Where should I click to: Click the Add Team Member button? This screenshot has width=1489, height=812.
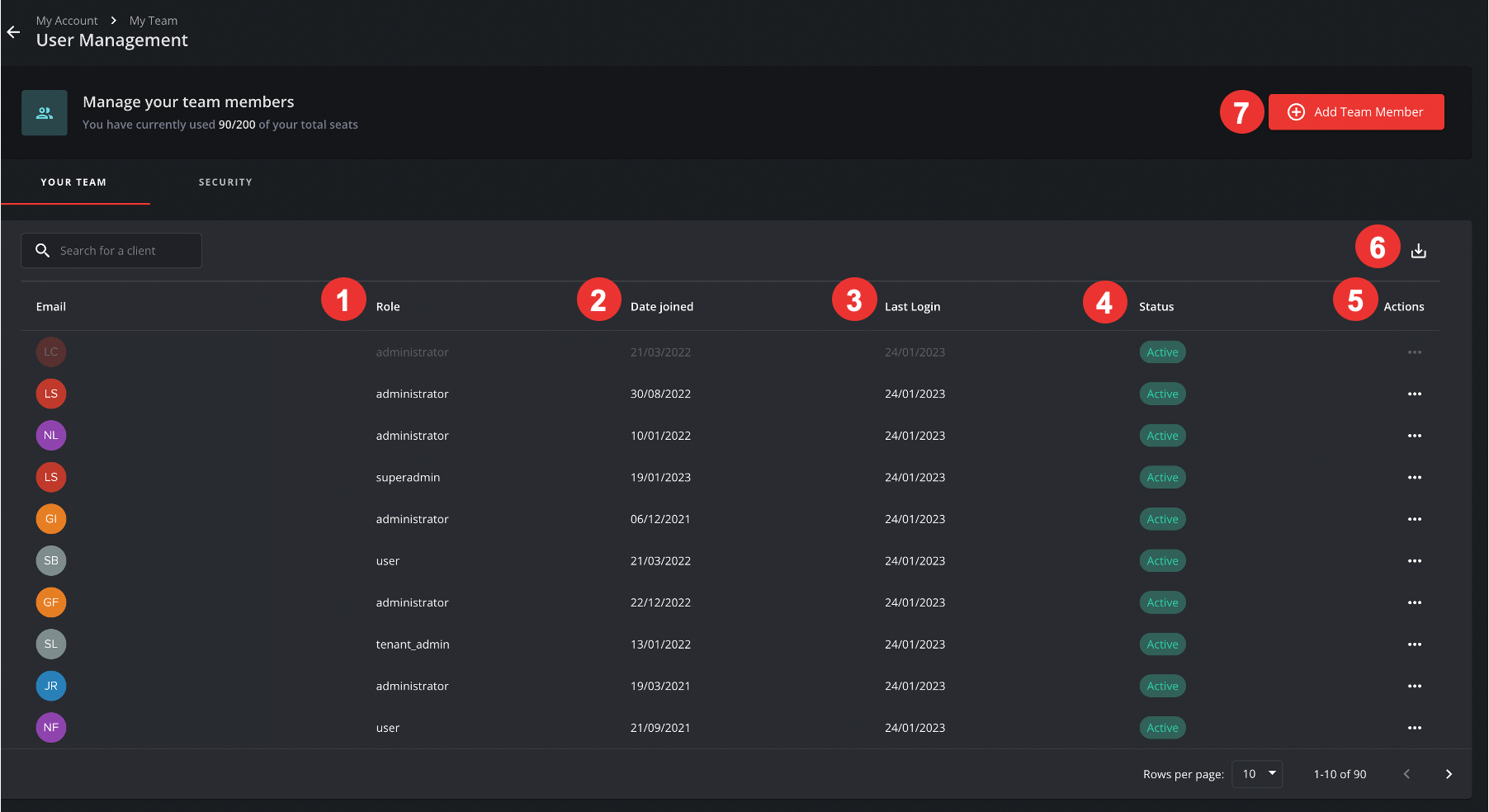(1355, 112)
